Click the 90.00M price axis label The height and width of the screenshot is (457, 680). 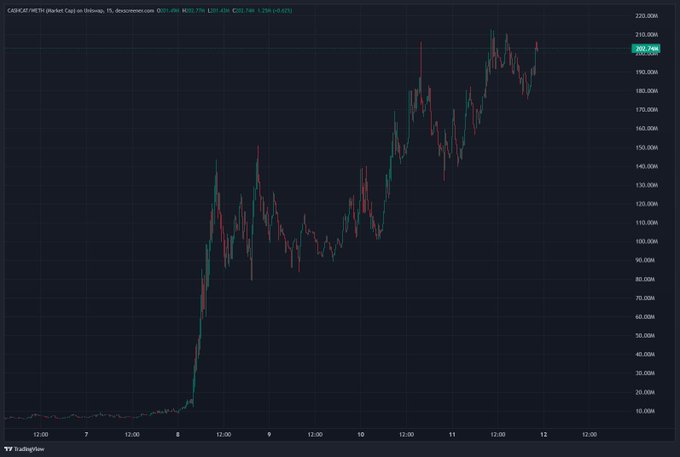click(x=645, y=260)
